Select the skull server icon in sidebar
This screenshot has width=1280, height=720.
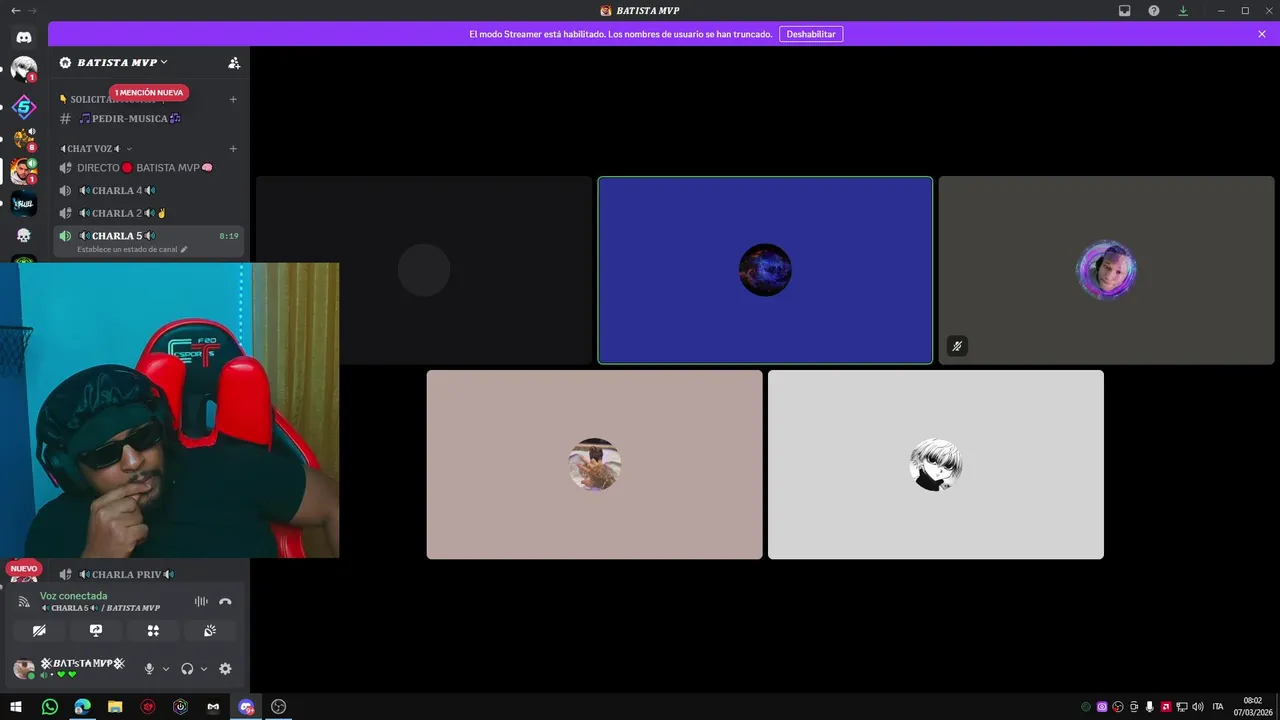tap(24, 236)
